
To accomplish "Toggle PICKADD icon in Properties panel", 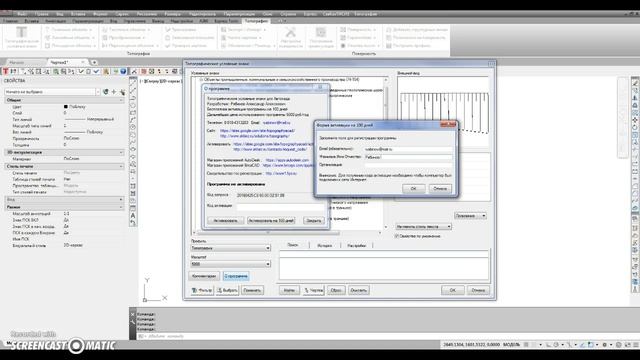I will coord(106,92).
